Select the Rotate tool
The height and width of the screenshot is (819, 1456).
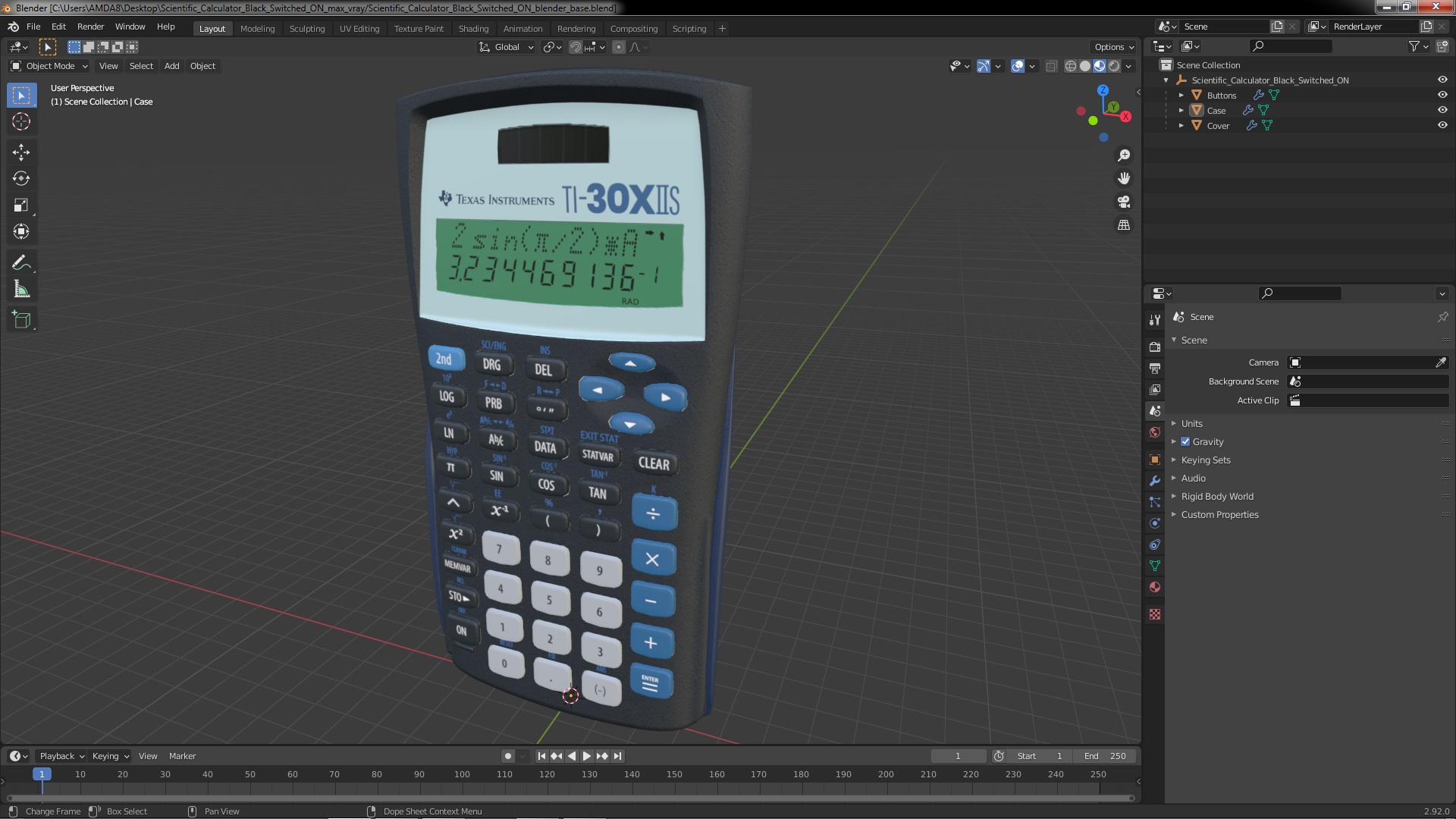click(20, 179)
